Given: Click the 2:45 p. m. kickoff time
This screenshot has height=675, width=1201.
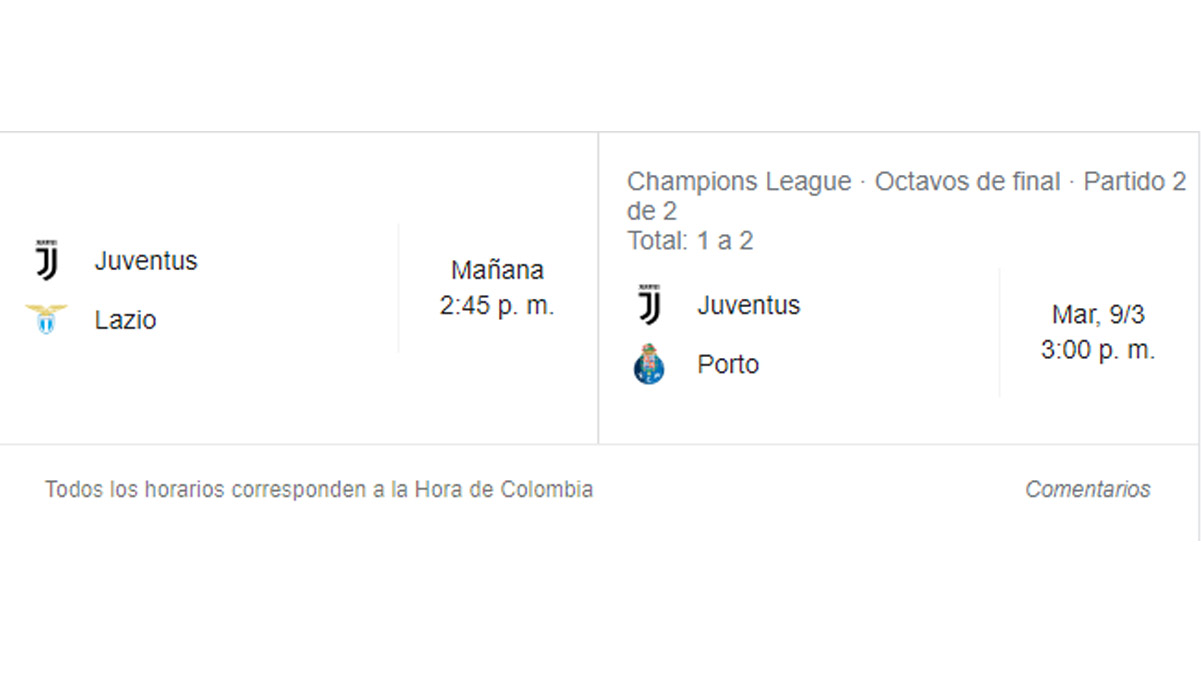Looking at the screenshot, I should (497, 306).
